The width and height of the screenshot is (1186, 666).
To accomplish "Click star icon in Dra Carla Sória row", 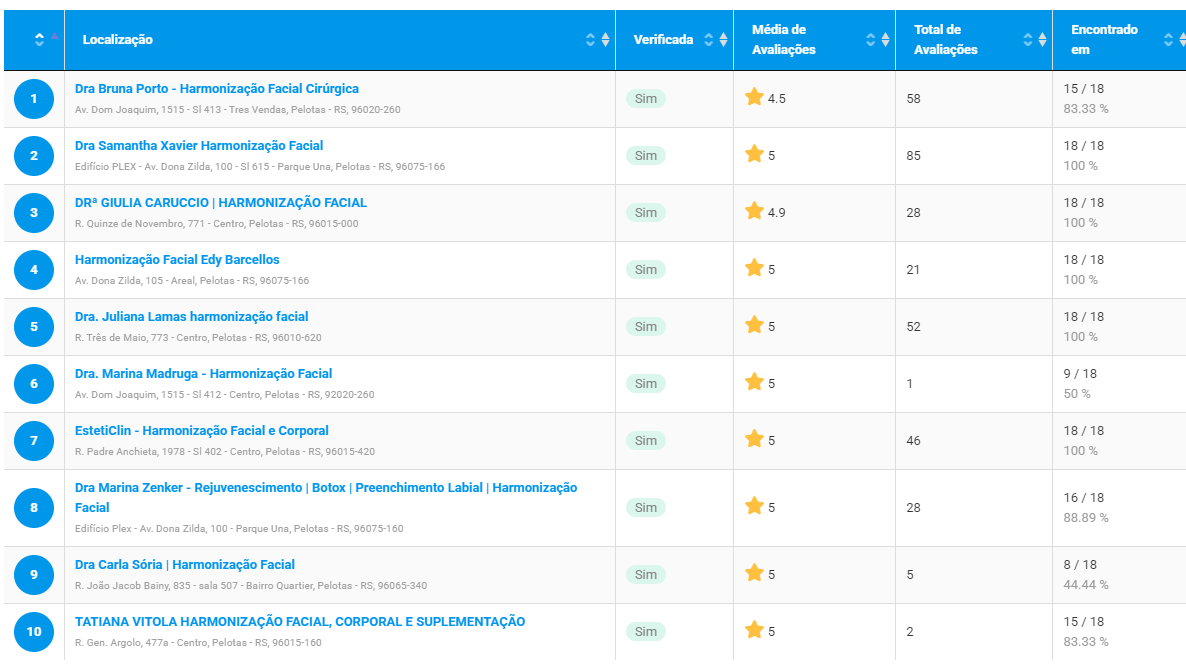I will coord(754,573).
